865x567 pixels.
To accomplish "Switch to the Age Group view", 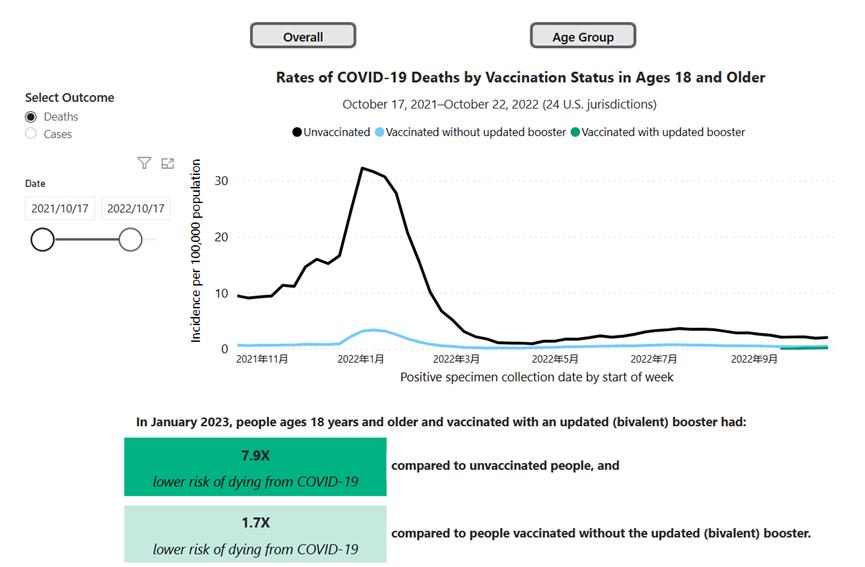I will [x=583, y=37].
